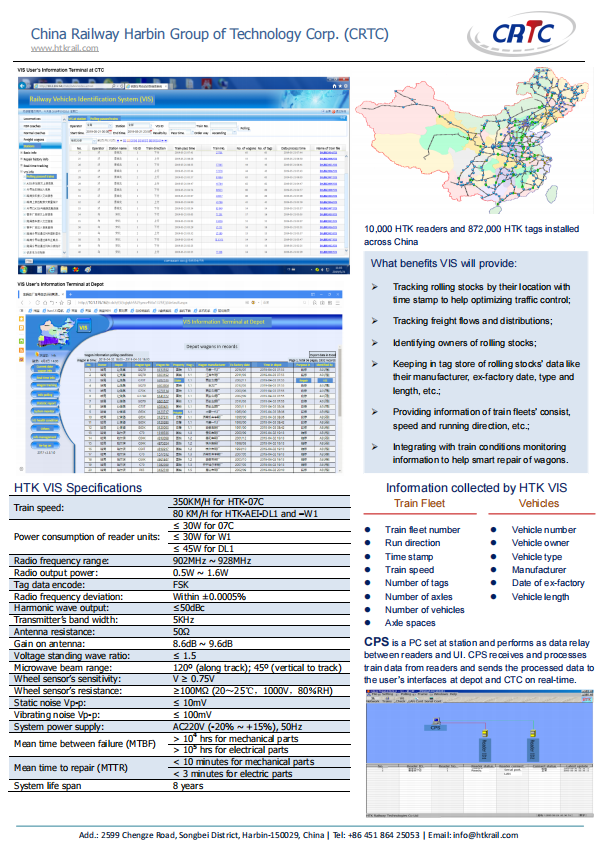Click the CRTC logo in the header
This screenshot has width=604, height=849.
[522, 34]
